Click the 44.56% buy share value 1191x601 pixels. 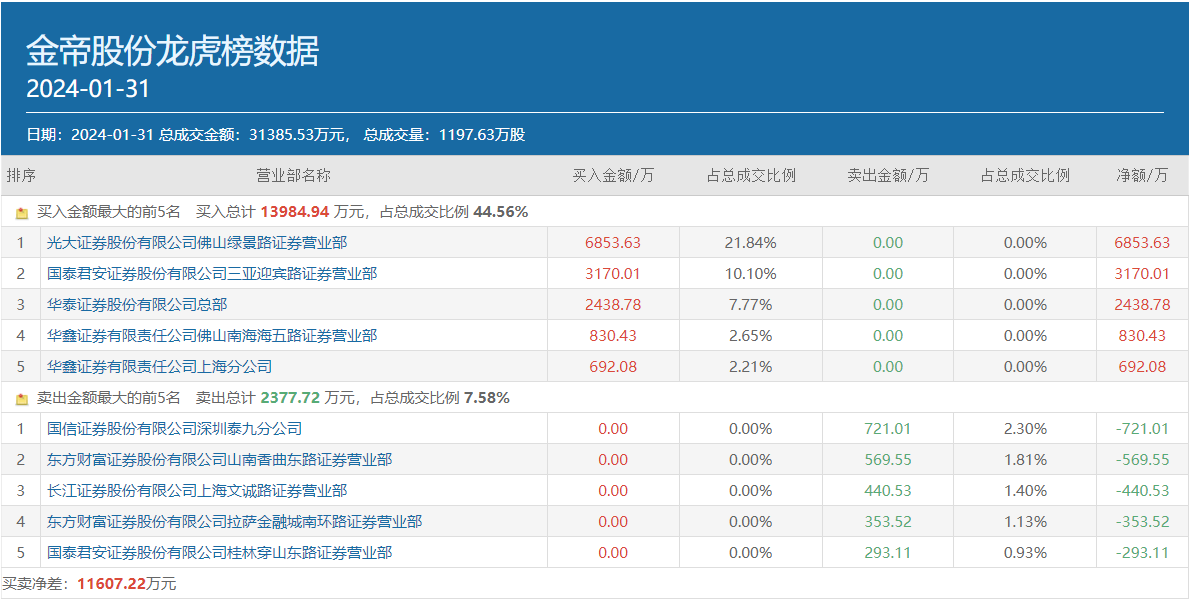(501, 212)
